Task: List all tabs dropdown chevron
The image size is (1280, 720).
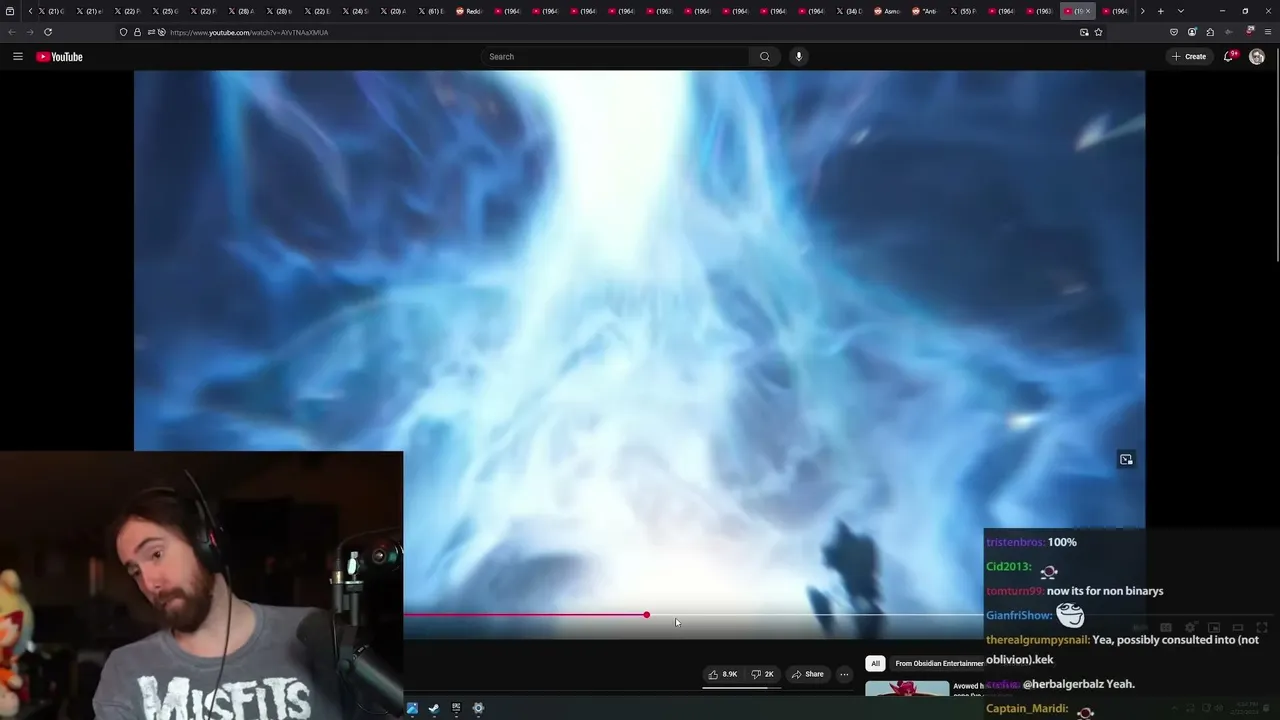Action: click(1181, 11)
